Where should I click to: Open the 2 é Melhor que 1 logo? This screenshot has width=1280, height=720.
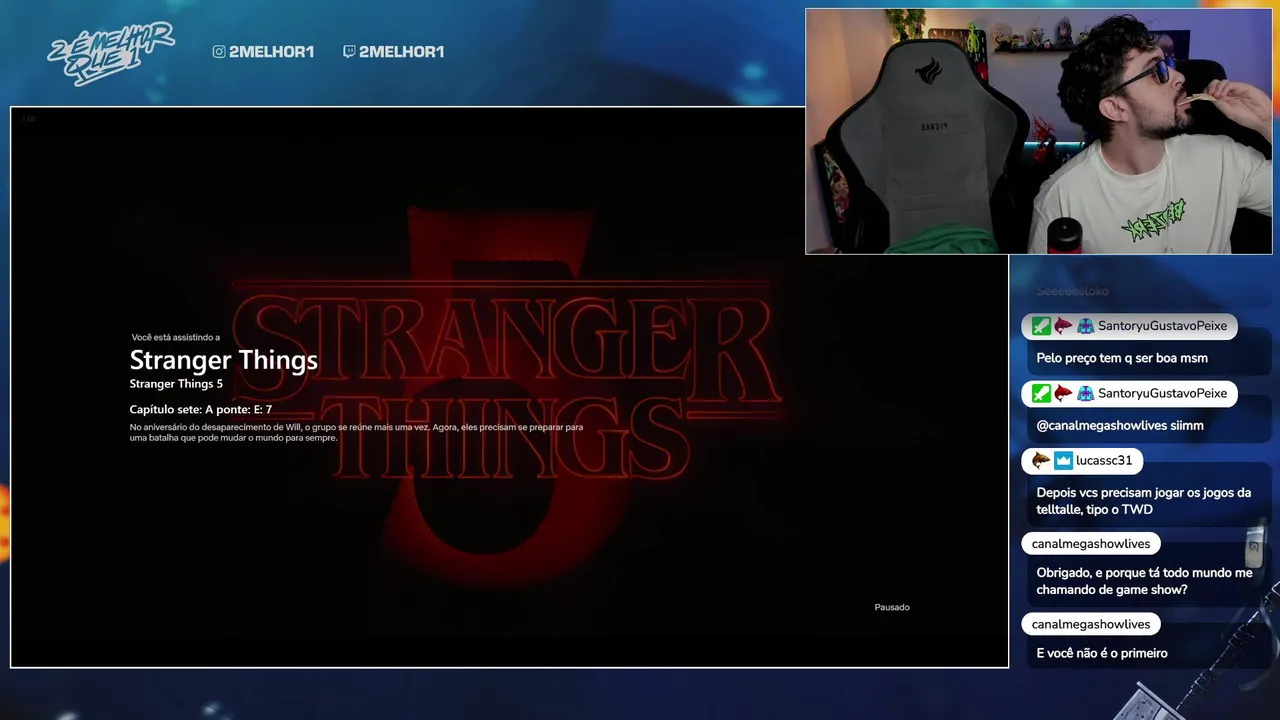[x=111, y=52]
